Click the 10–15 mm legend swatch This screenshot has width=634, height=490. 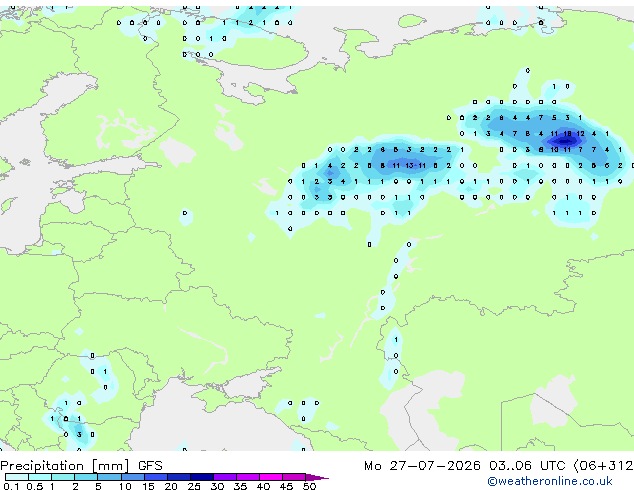click(x=132, y=477)
